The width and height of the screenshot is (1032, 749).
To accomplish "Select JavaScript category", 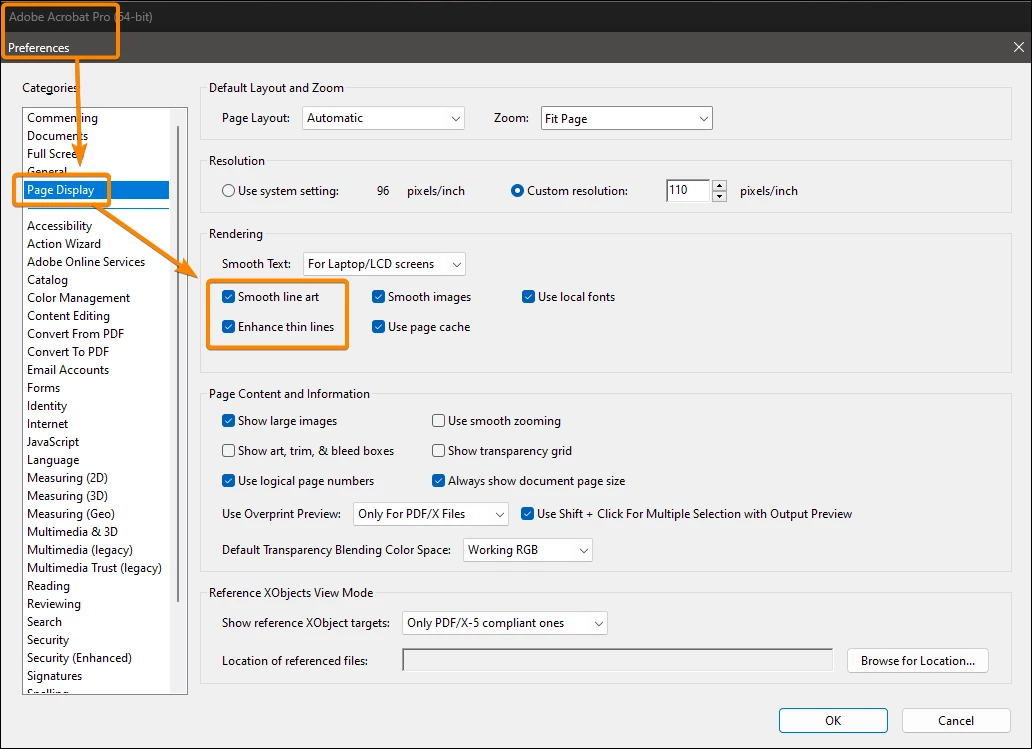I will (x=53, y=442).
